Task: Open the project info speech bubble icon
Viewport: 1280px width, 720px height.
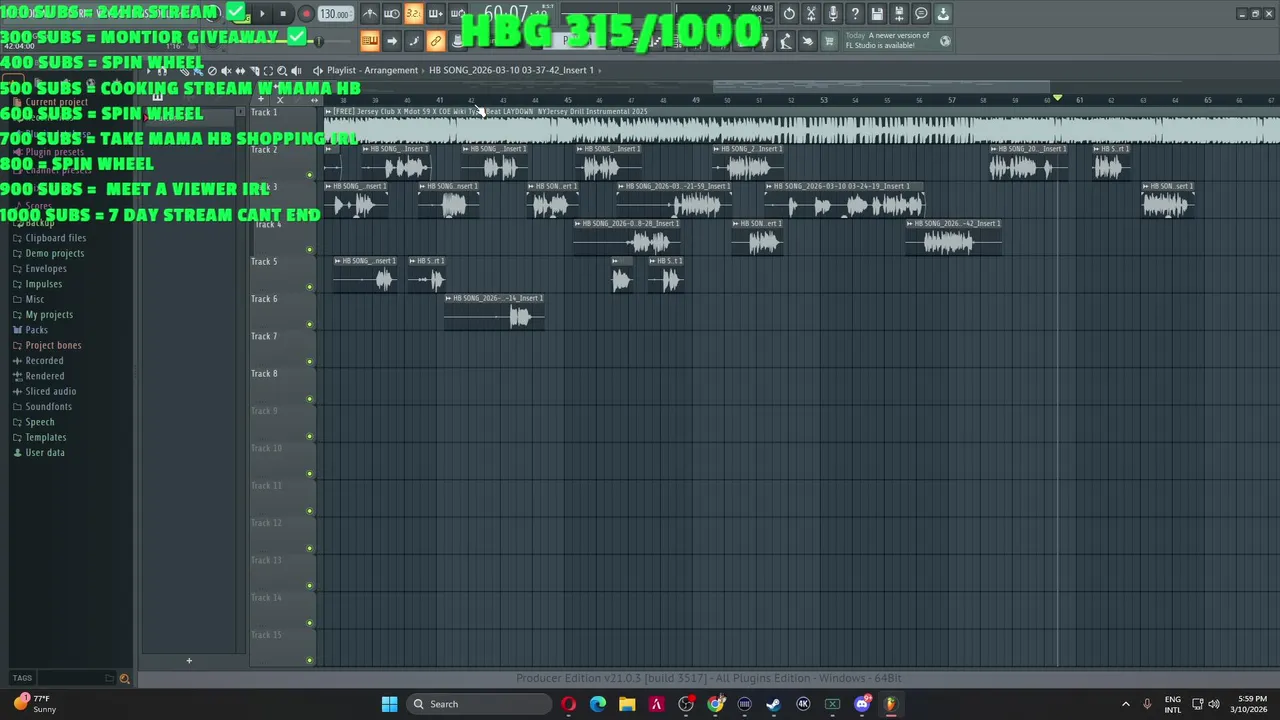Action: pos(921,14)
